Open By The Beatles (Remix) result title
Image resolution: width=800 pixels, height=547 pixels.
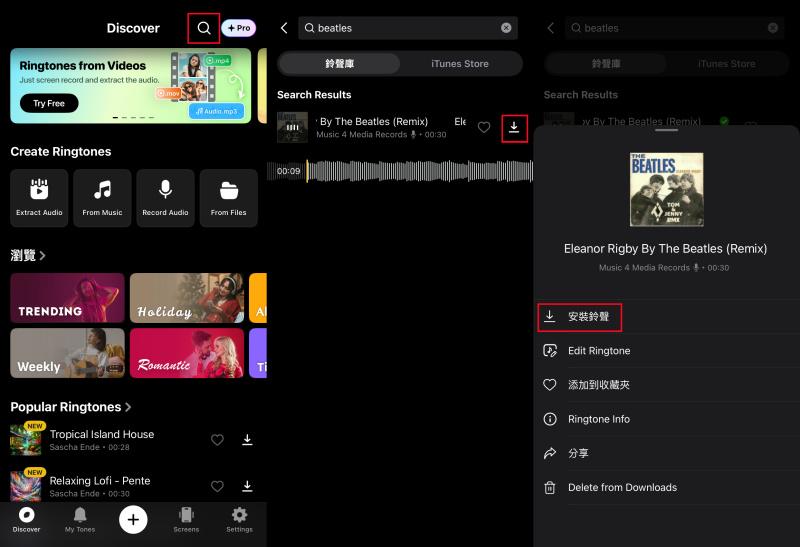372,121
